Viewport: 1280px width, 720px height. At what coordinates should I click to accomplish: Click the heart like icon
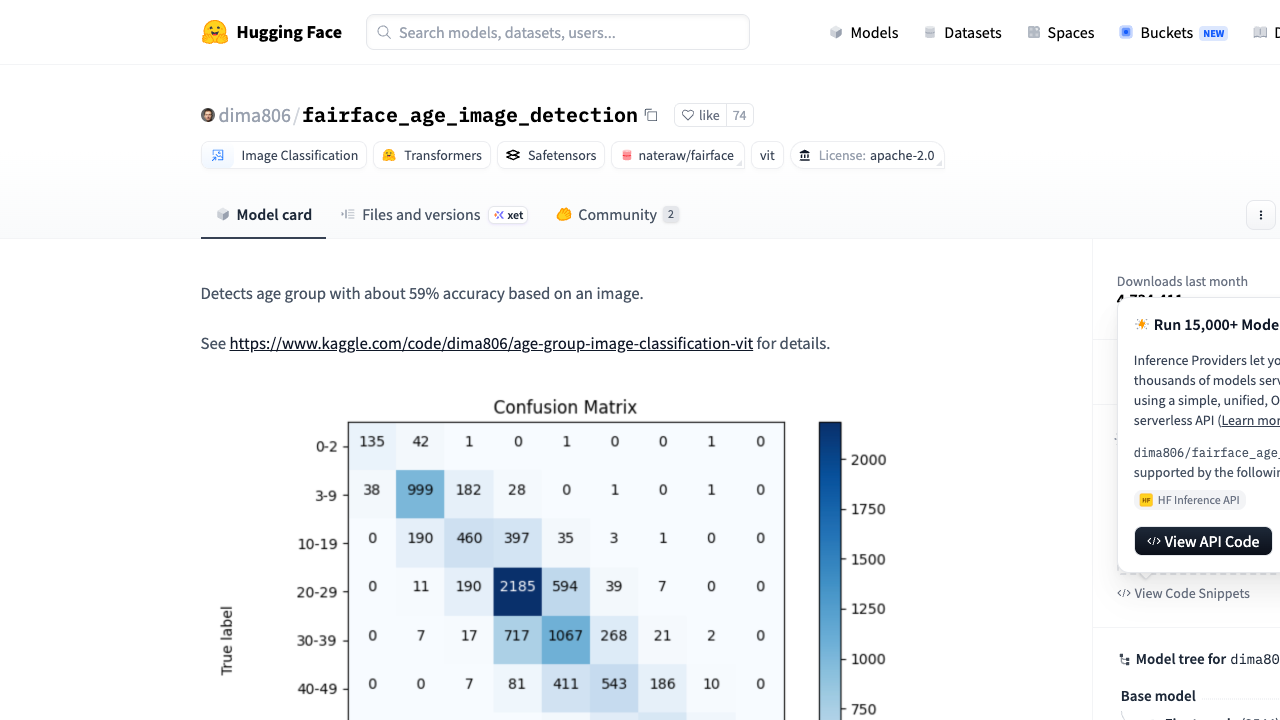688,115
